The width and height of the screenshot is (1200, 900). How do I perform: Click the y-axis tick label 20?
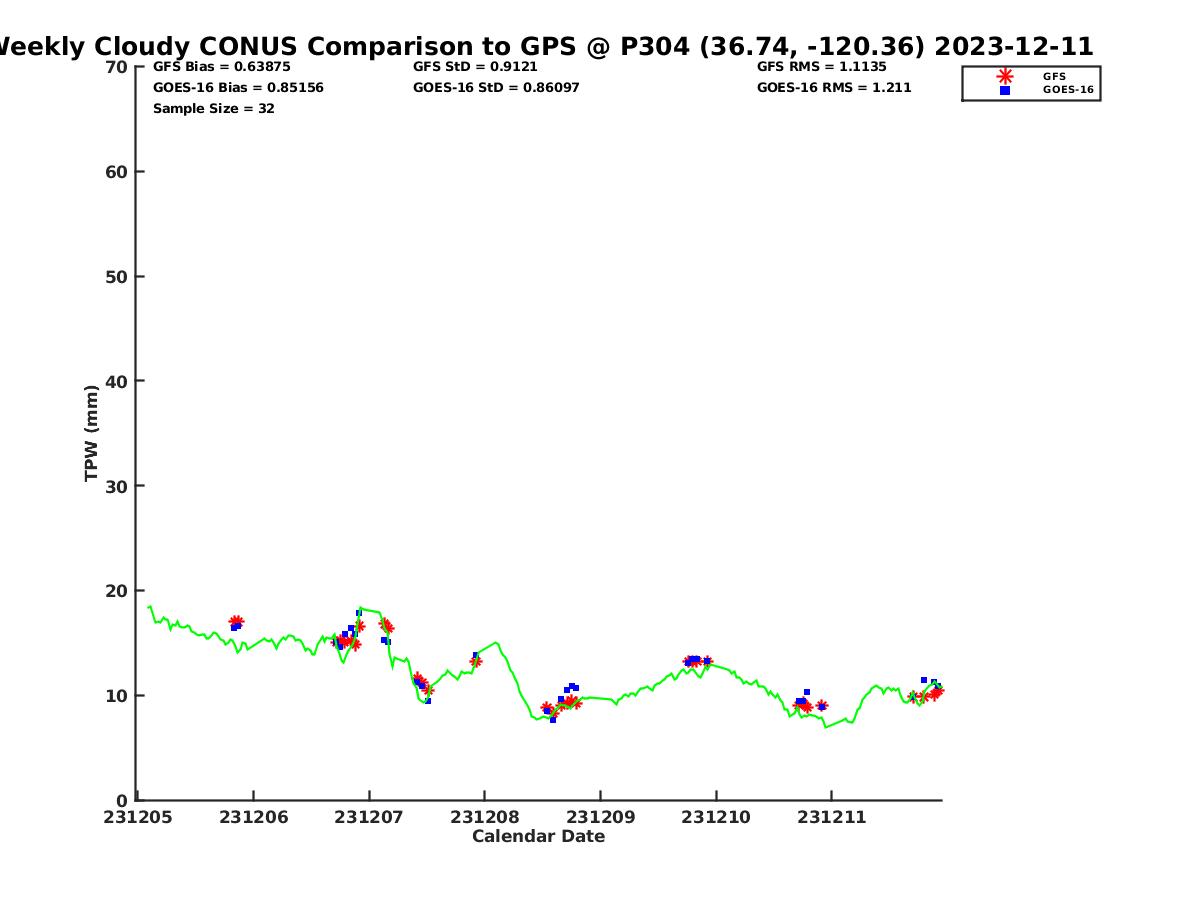(x=117, y=591)
